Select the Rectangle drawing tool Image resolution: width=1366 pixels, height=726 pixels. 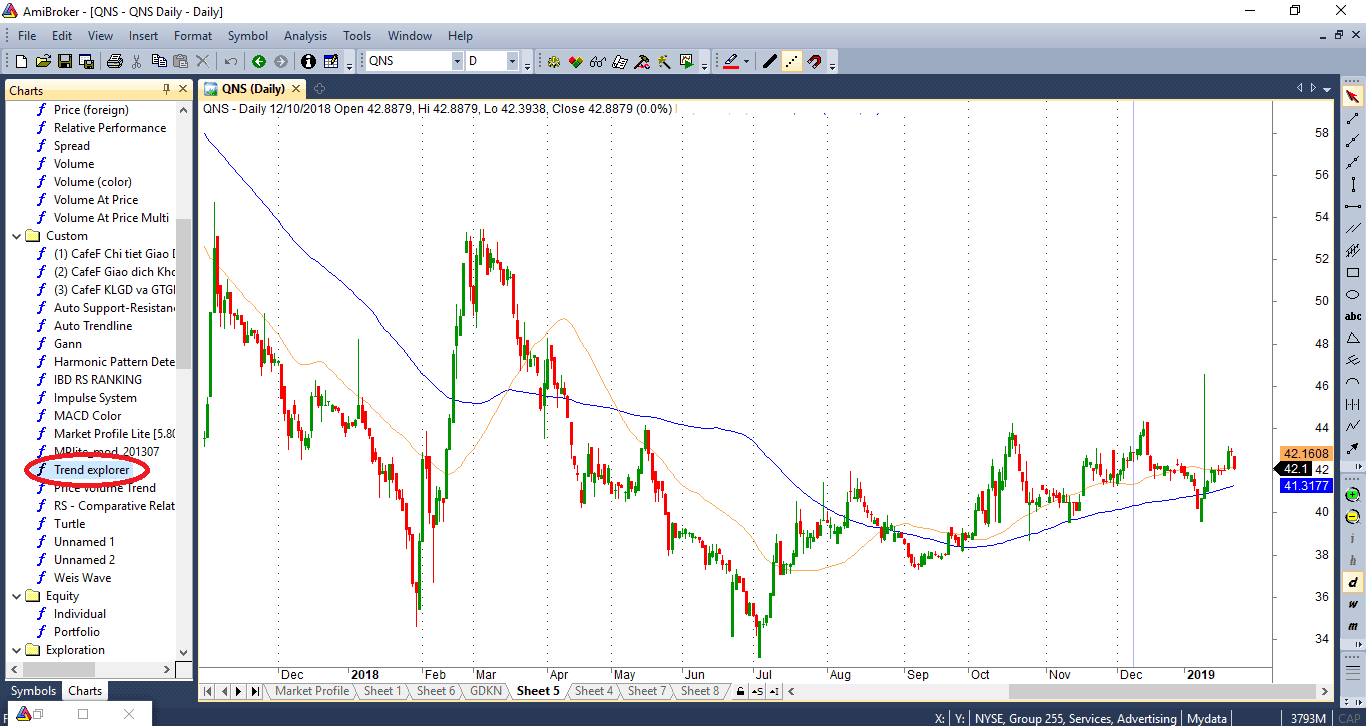tap(1353, 272)
